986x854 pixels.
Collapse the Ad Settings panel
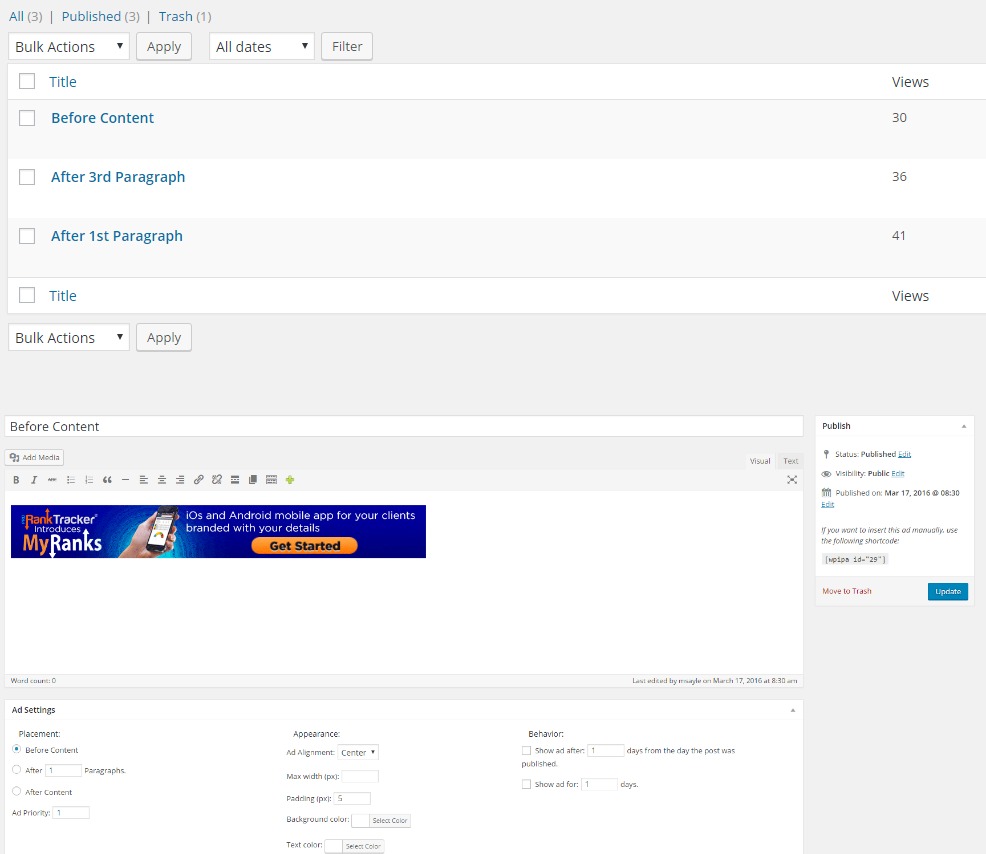click(792, 710)
